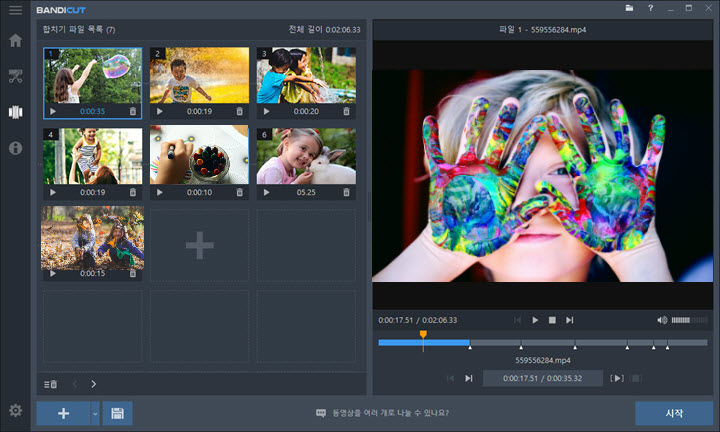Click the blue 시작 start button
This screenshot has width=720, height=432.
click(674, 413)
